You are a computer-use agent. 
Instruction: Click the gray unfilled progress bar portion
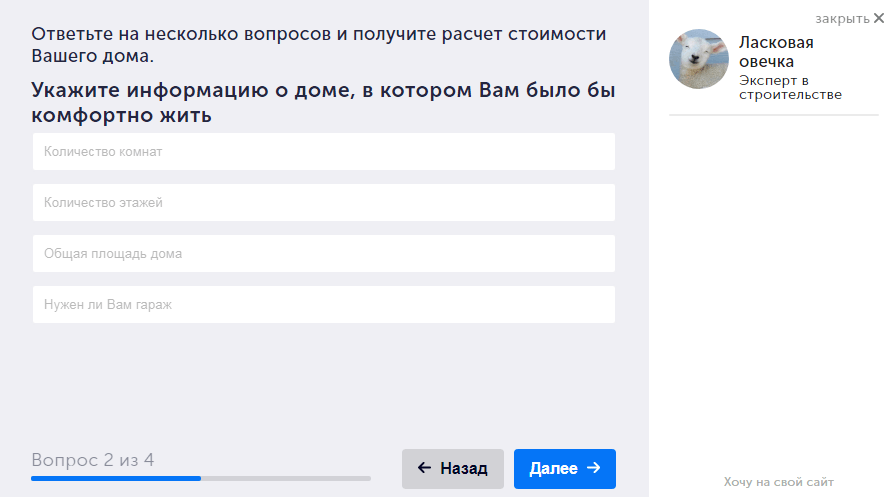click(286, 478)
